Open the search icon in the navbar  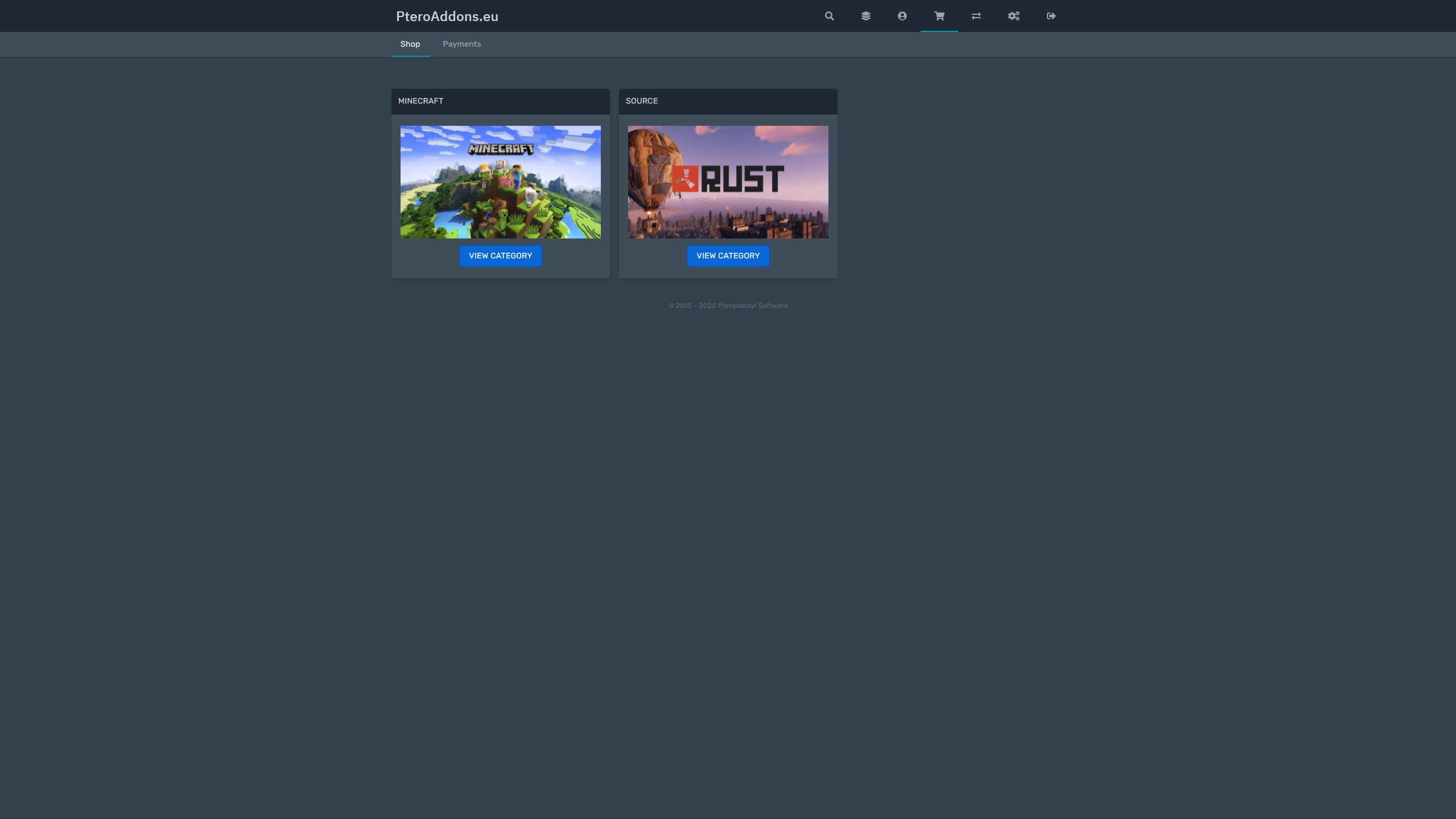pos(828,16)
